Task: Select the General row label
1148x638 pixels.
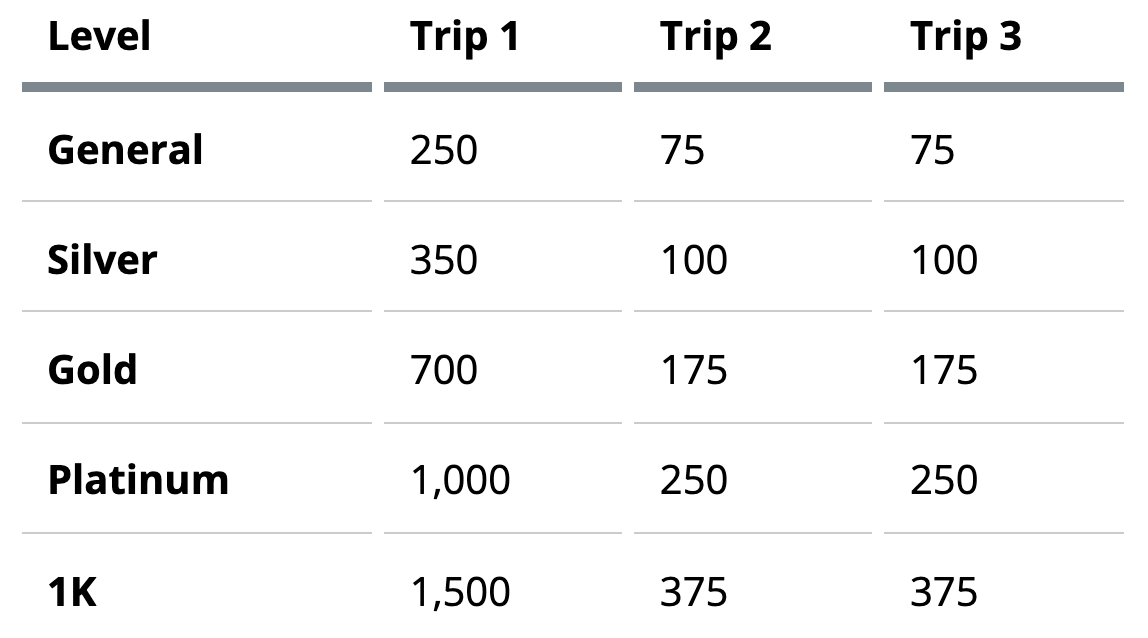Action: click(125, 151)
